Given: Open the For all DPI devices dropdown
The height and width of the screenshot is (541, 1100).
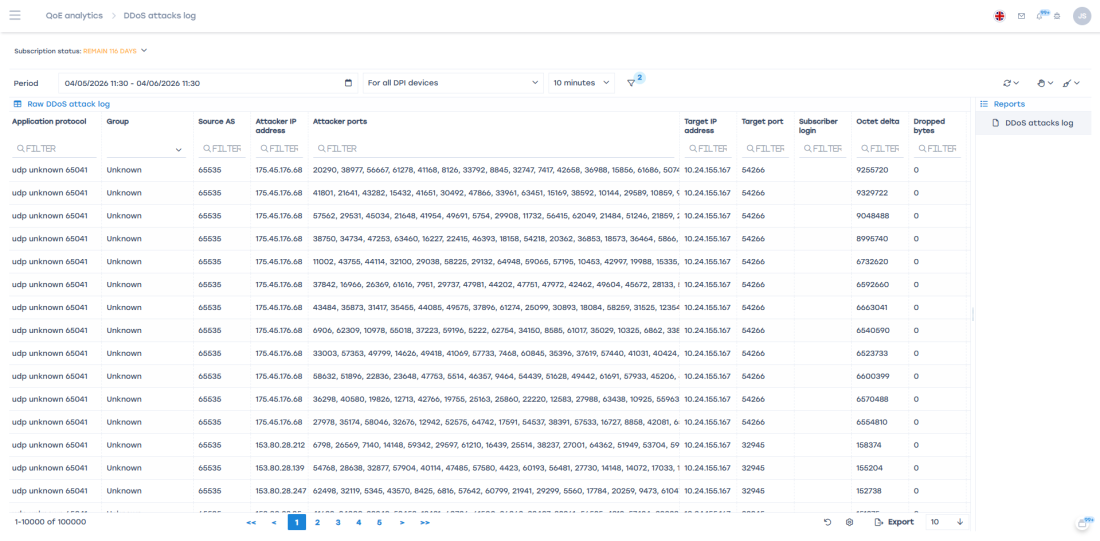Looking at the screenshot, I should coord(453,83).
